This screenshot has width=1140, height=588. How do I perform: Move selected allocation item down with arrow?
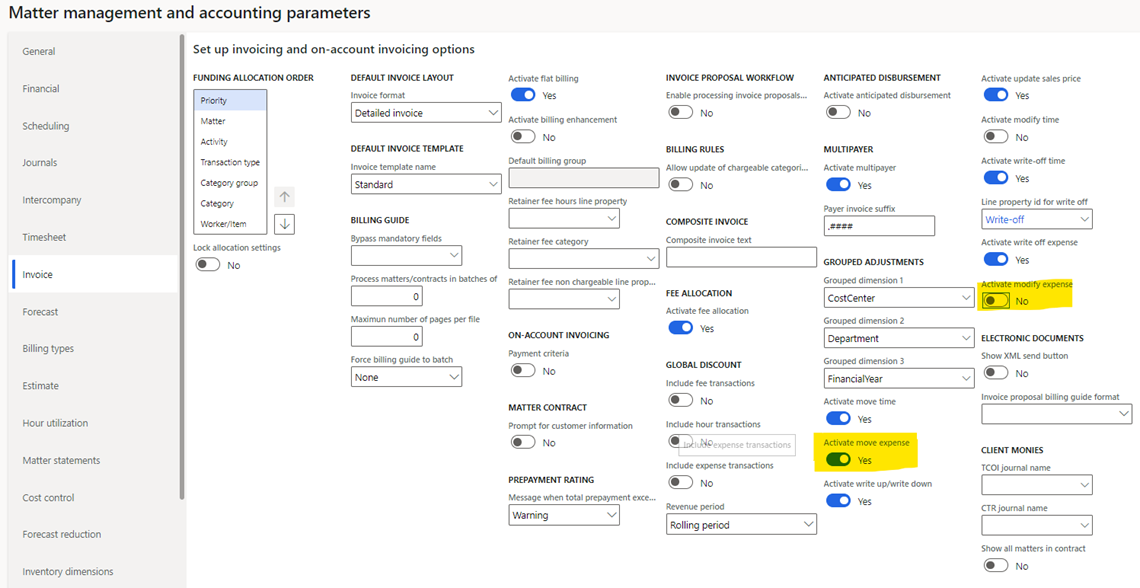coord(285,225)
